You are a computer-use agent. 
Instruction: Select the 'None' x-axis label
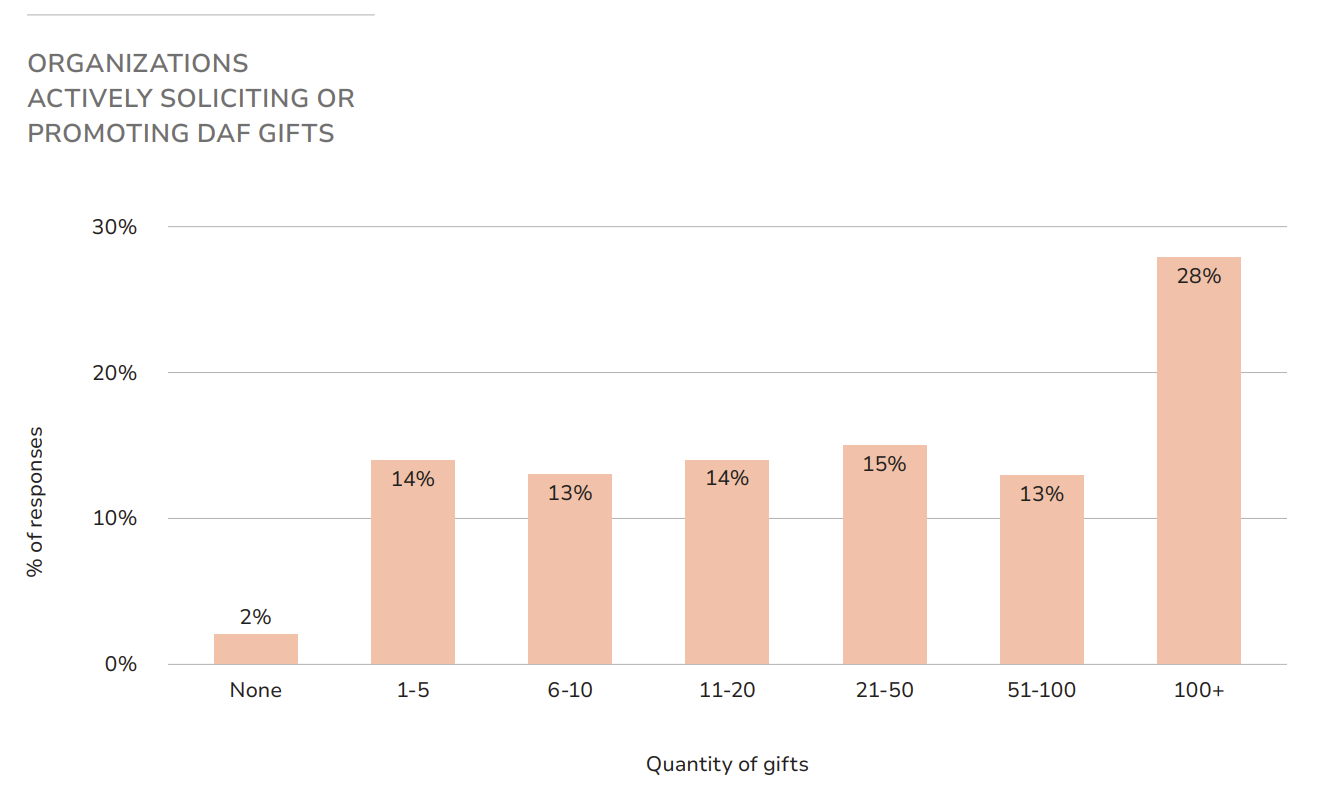[x=255, y=690]
